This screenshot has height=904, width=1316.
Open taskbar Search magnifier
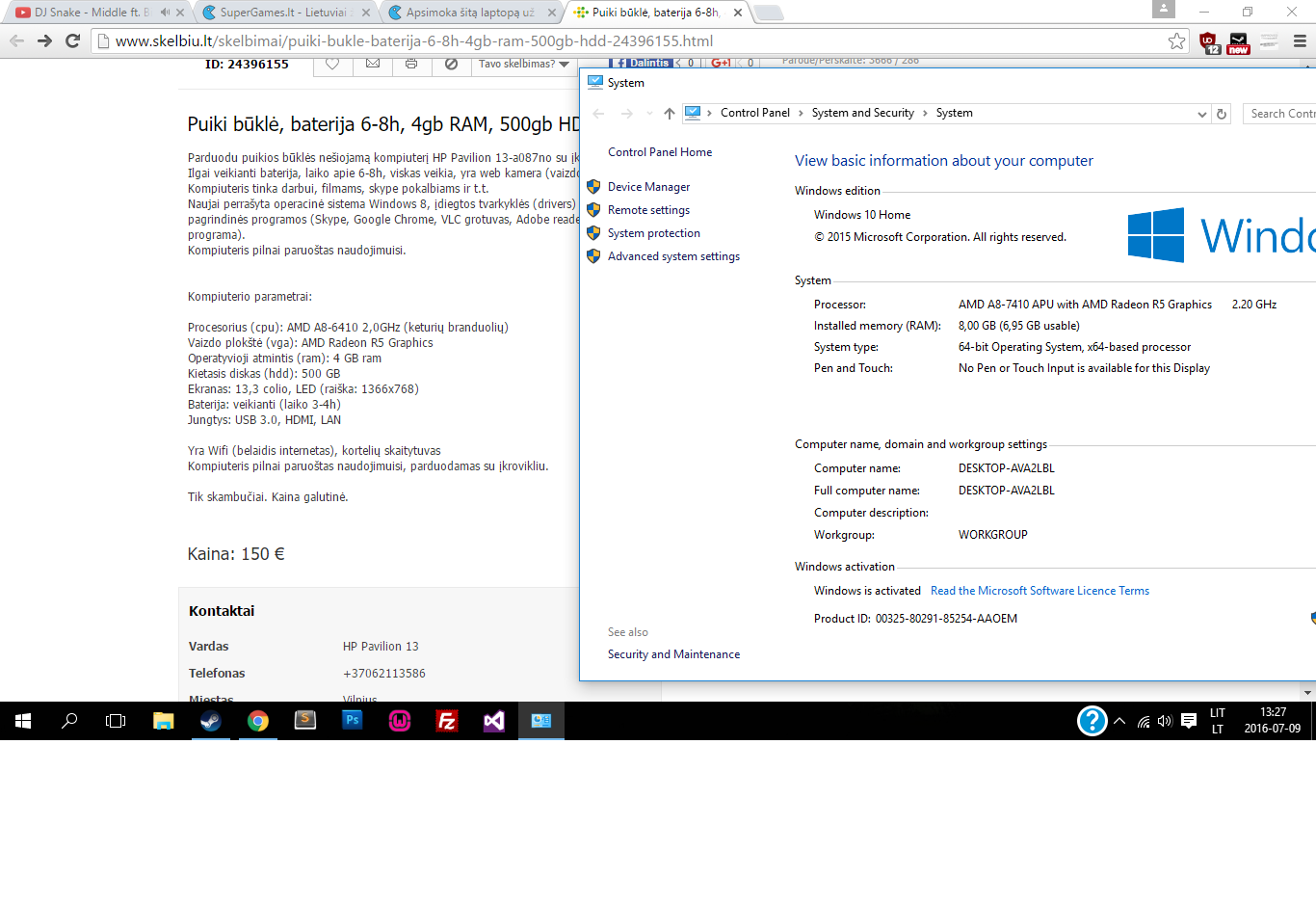69,721
